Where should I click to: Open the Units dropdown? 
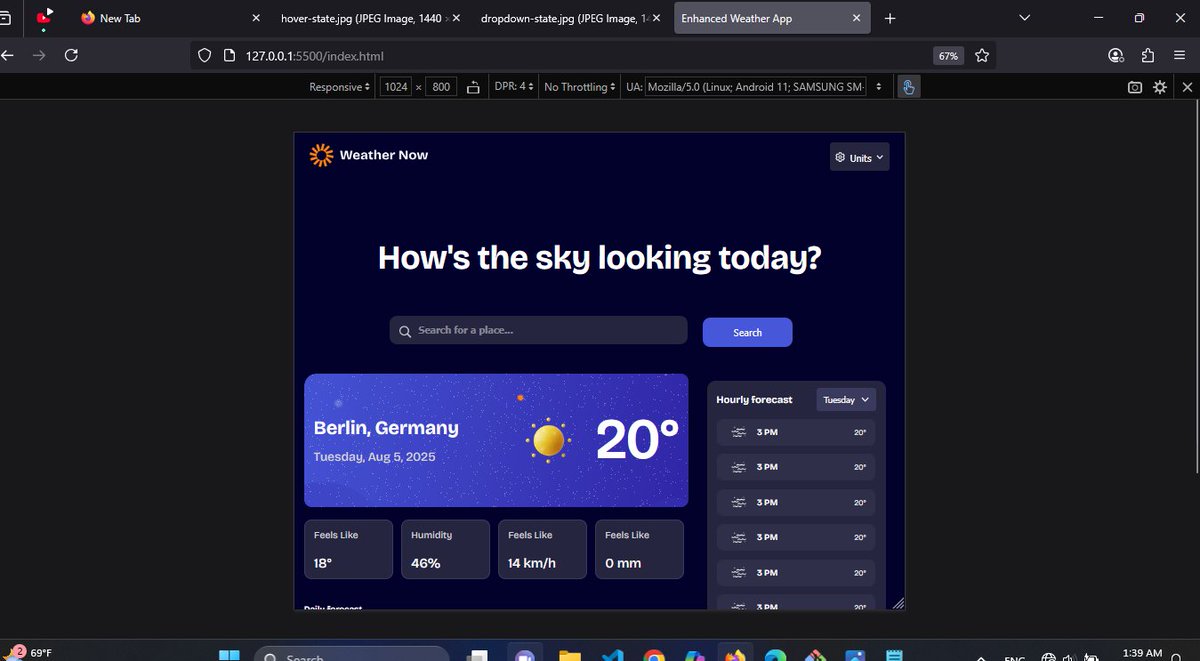858,156
